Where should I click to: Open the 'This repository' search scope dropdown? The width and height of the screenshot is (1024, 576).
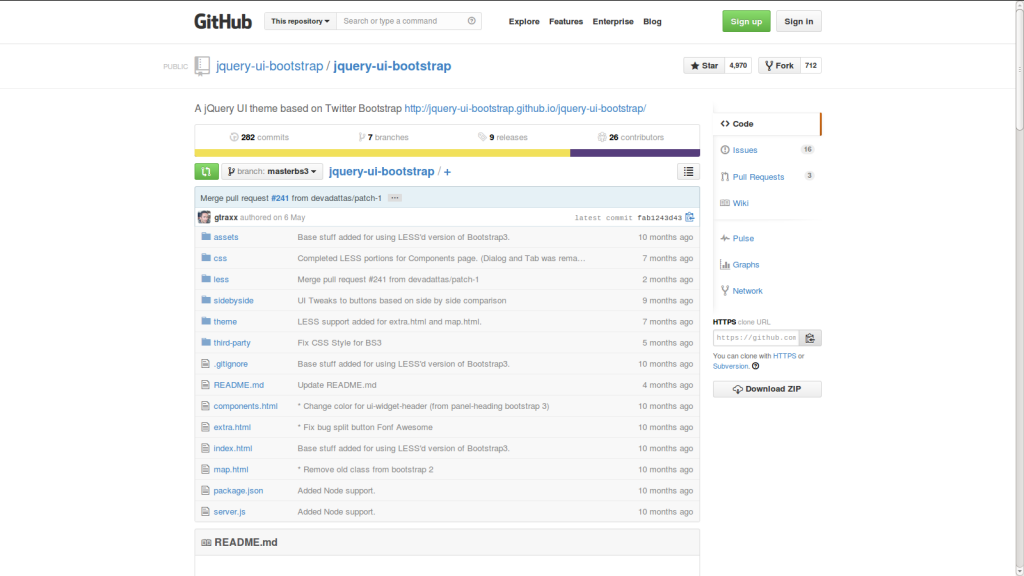tap(299, 20)
